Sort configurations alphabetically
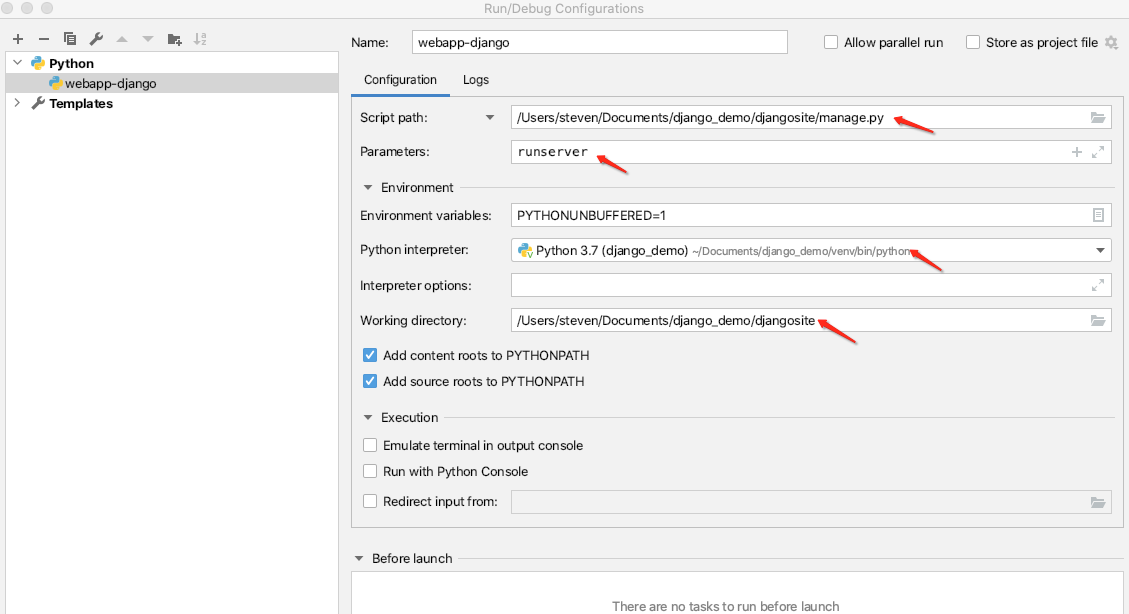Screen dimensions: 1129x614 (x=200, y=38)
